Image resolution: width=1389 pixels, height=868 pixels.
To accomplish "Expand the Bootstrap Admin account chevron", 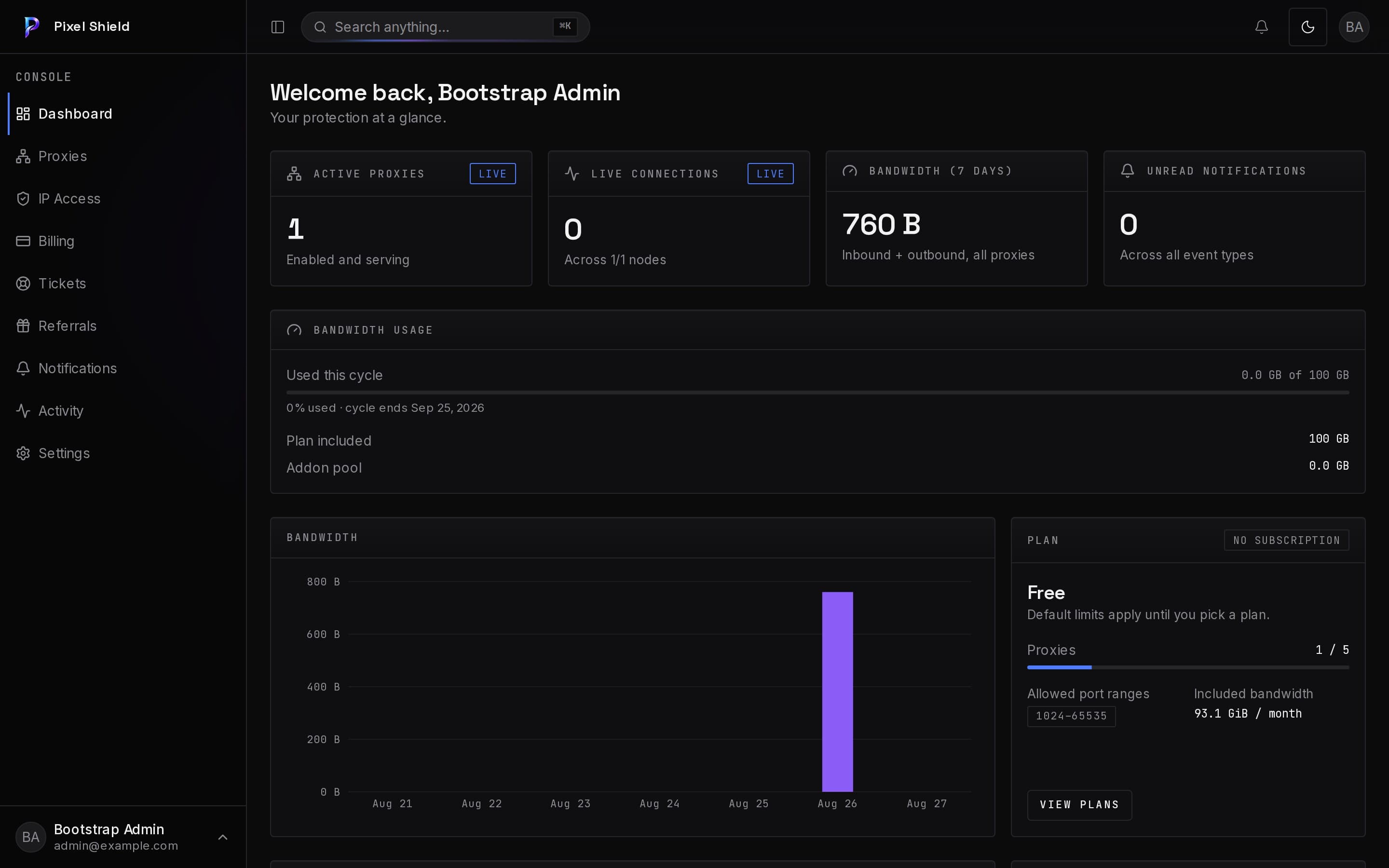I will point(223,837).
